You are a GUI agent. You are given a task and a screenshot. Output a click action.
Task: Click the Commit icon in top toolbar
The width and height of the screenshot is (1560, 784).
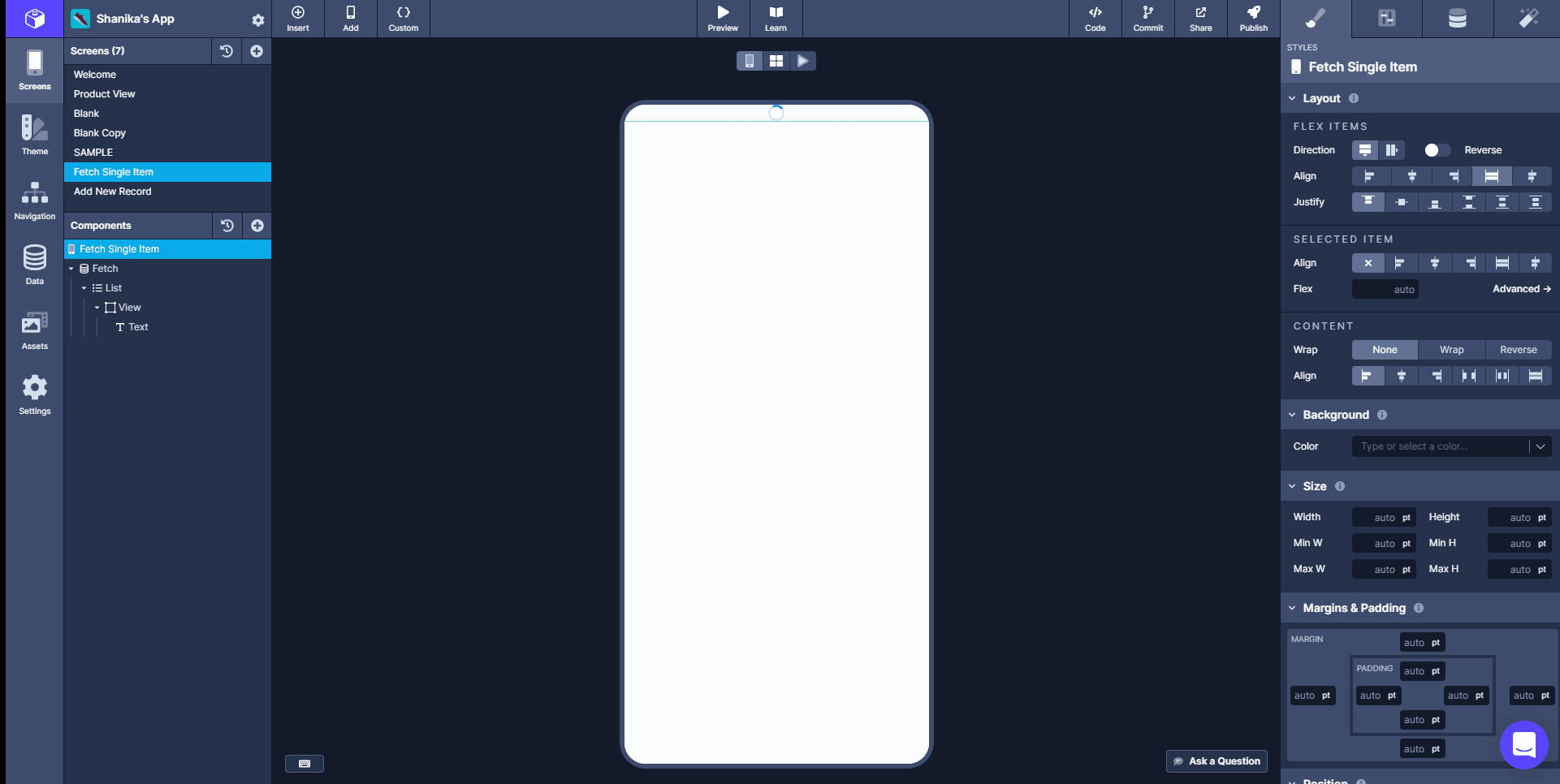pos(1147,18)
